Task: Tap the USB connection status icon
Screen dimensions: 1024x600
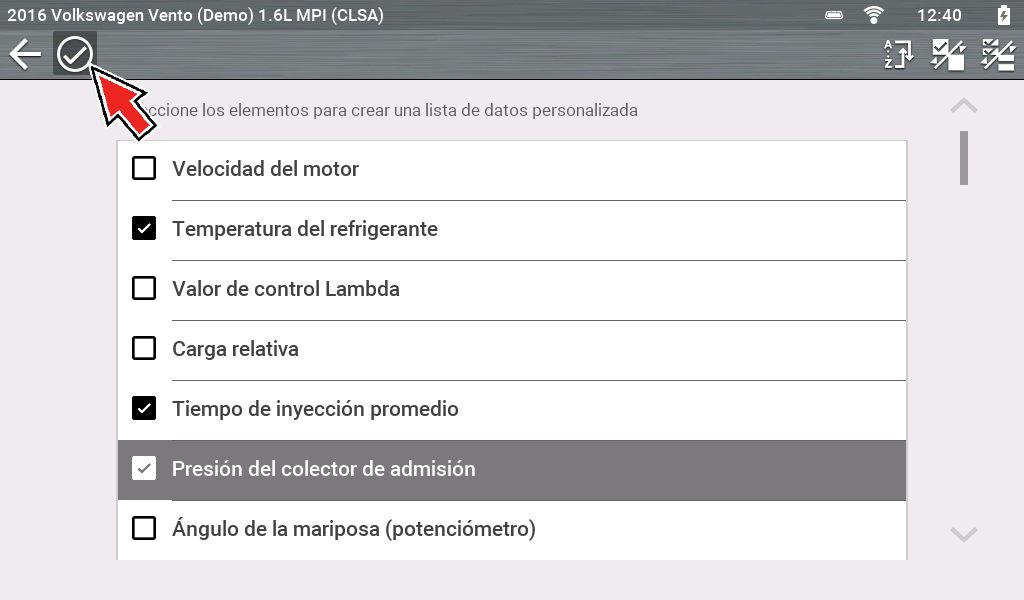Action: [x=834, y=15]
